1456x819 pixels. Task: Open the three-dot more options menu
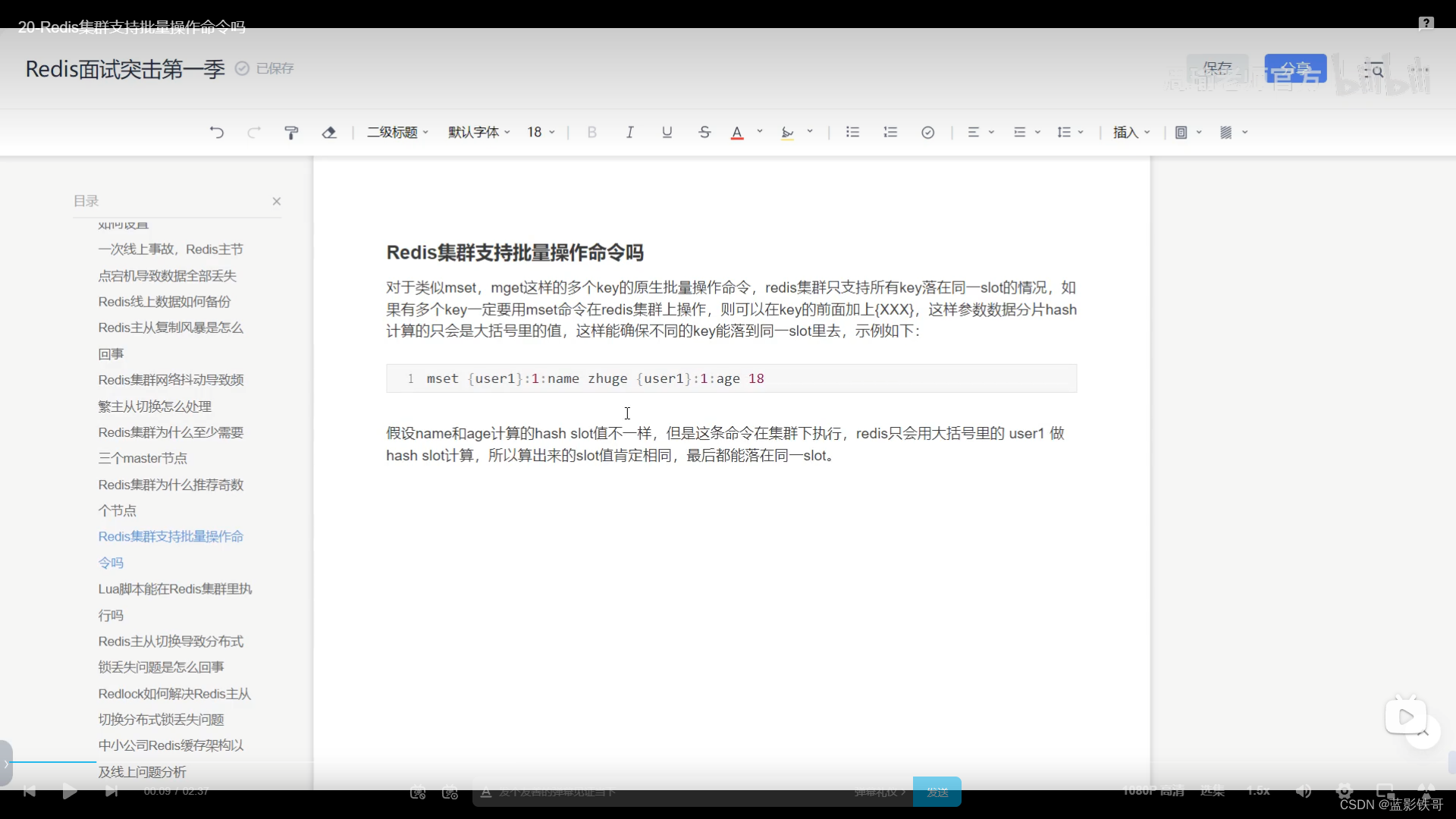pyautogui.click(x=1419, y=71)
